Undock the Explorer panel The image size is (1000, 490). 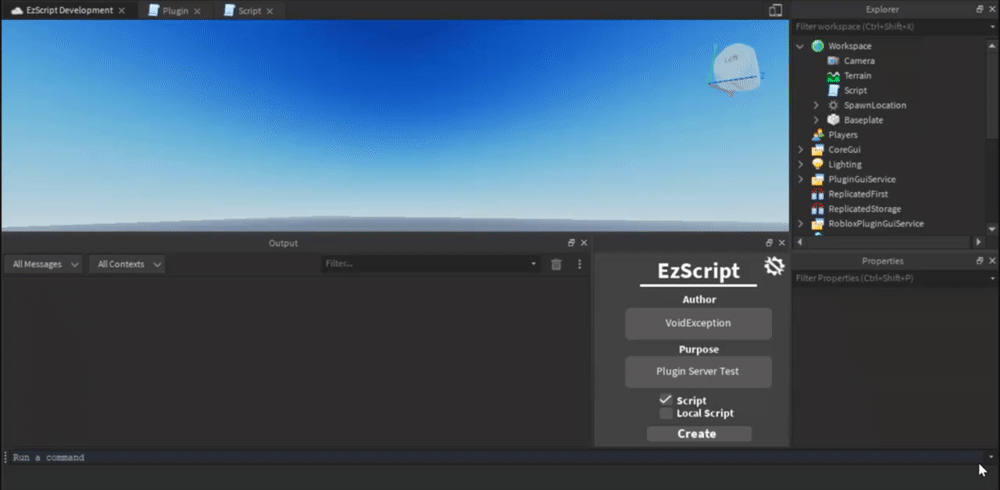pos(980,10)
